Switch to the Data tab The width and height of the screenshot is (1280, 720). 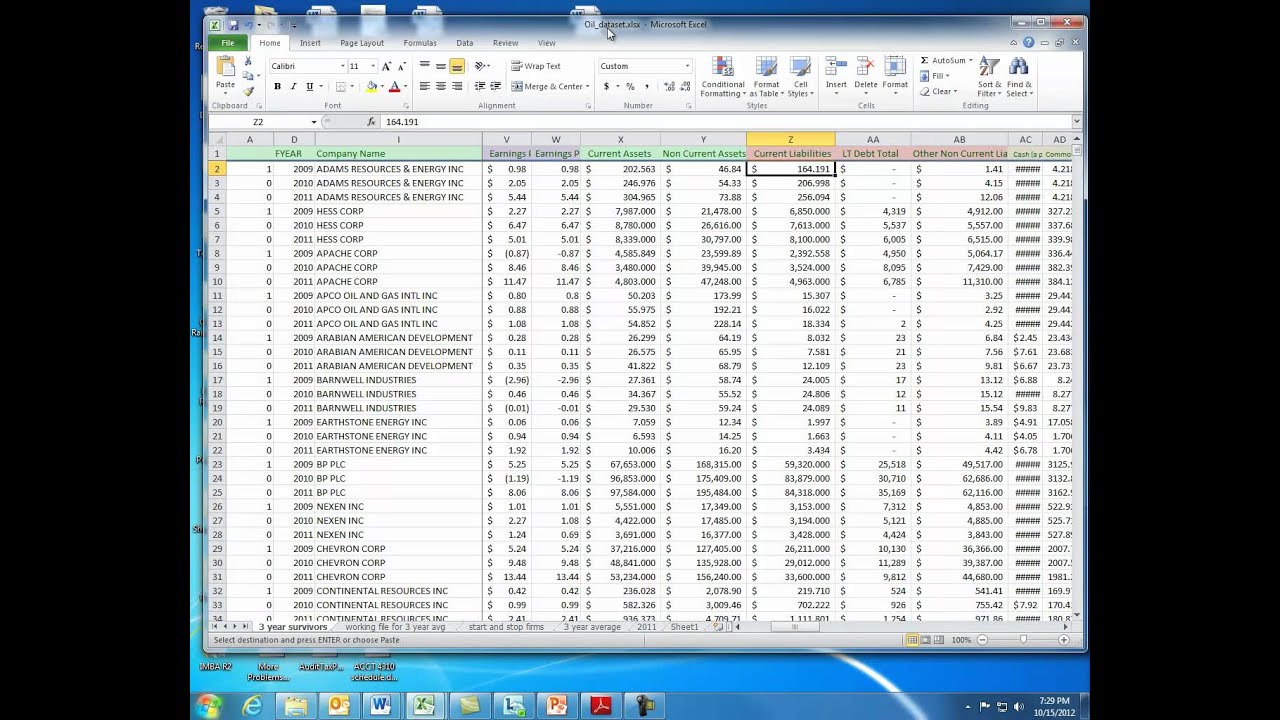coord(465,43)
